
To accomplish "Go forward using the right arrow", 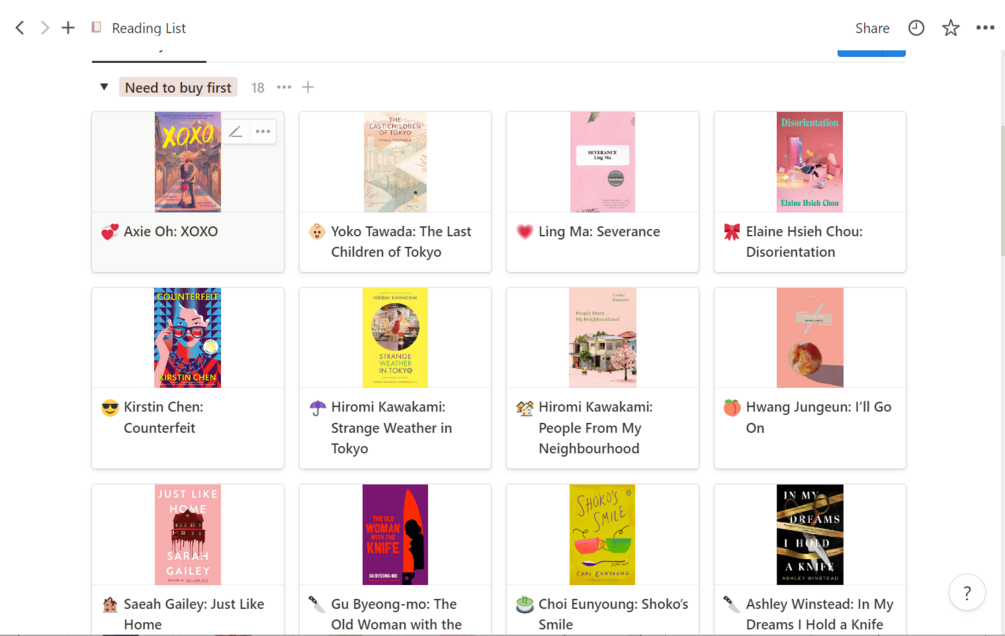I will point(44,28).
